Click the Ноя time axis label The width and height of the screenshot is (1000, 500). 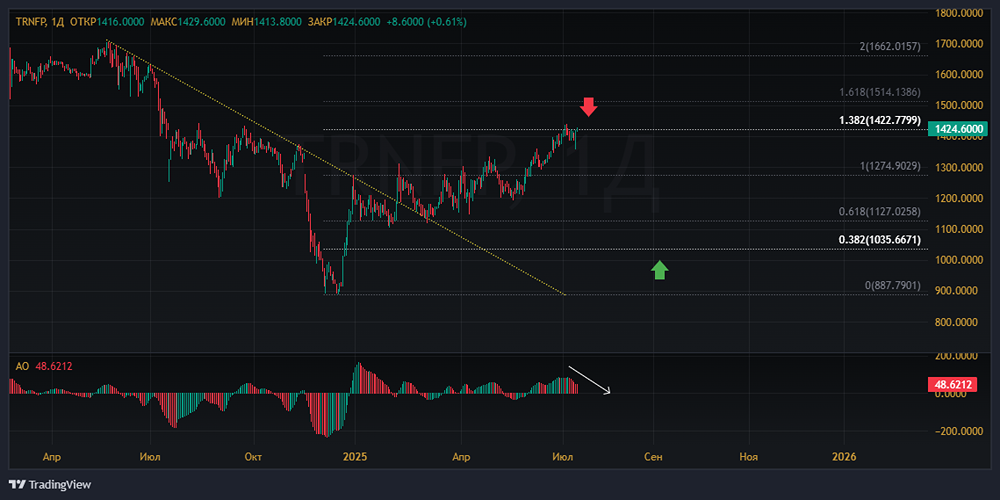[x=748, y=457]
